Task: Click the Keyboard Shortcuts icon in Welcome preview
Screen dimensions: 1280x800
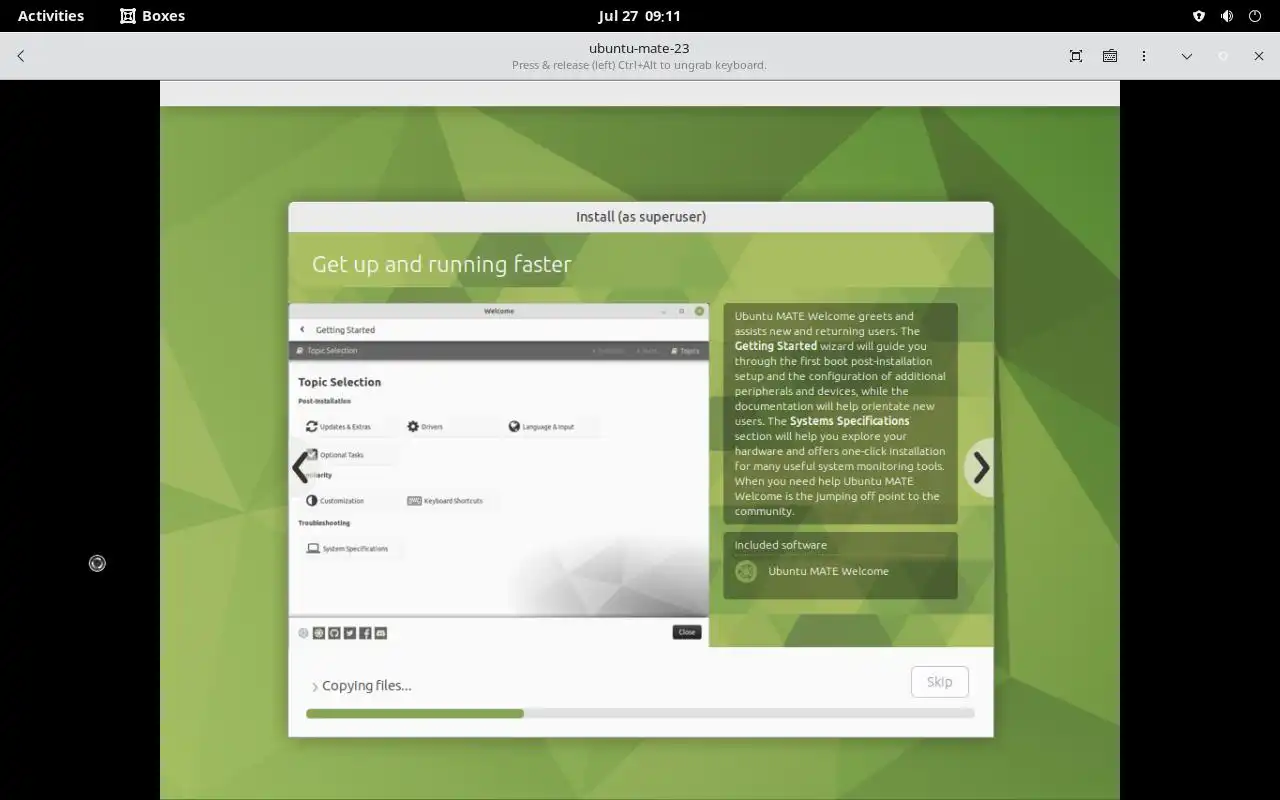Action: point(414,500)
